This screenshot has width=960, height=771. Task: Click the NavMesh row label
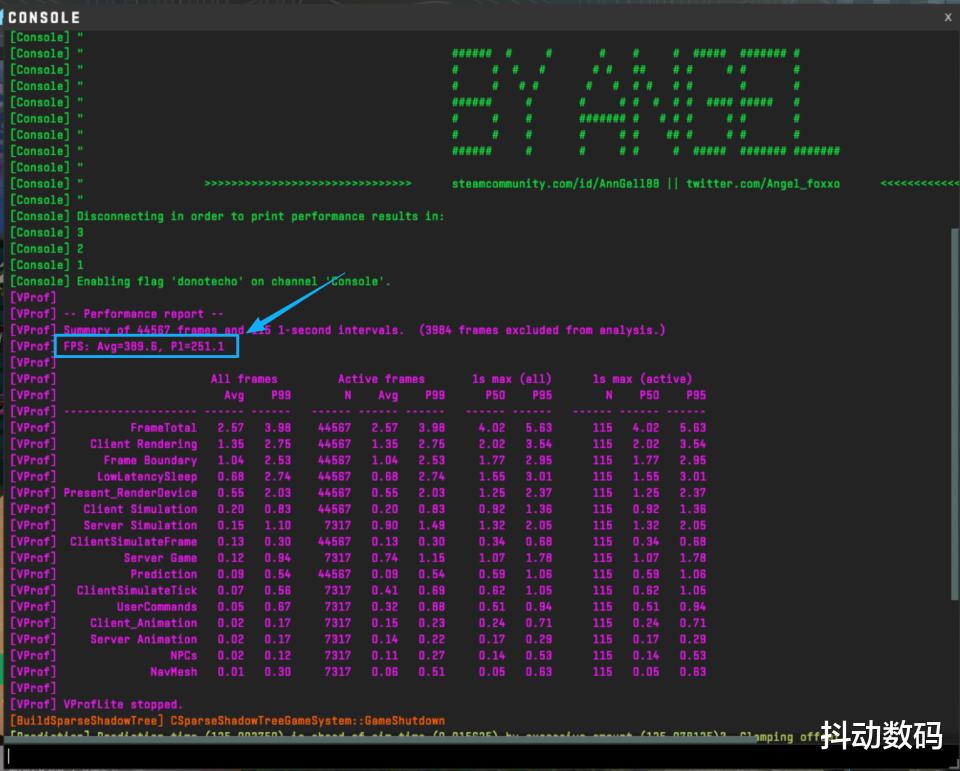click(174, 672)
